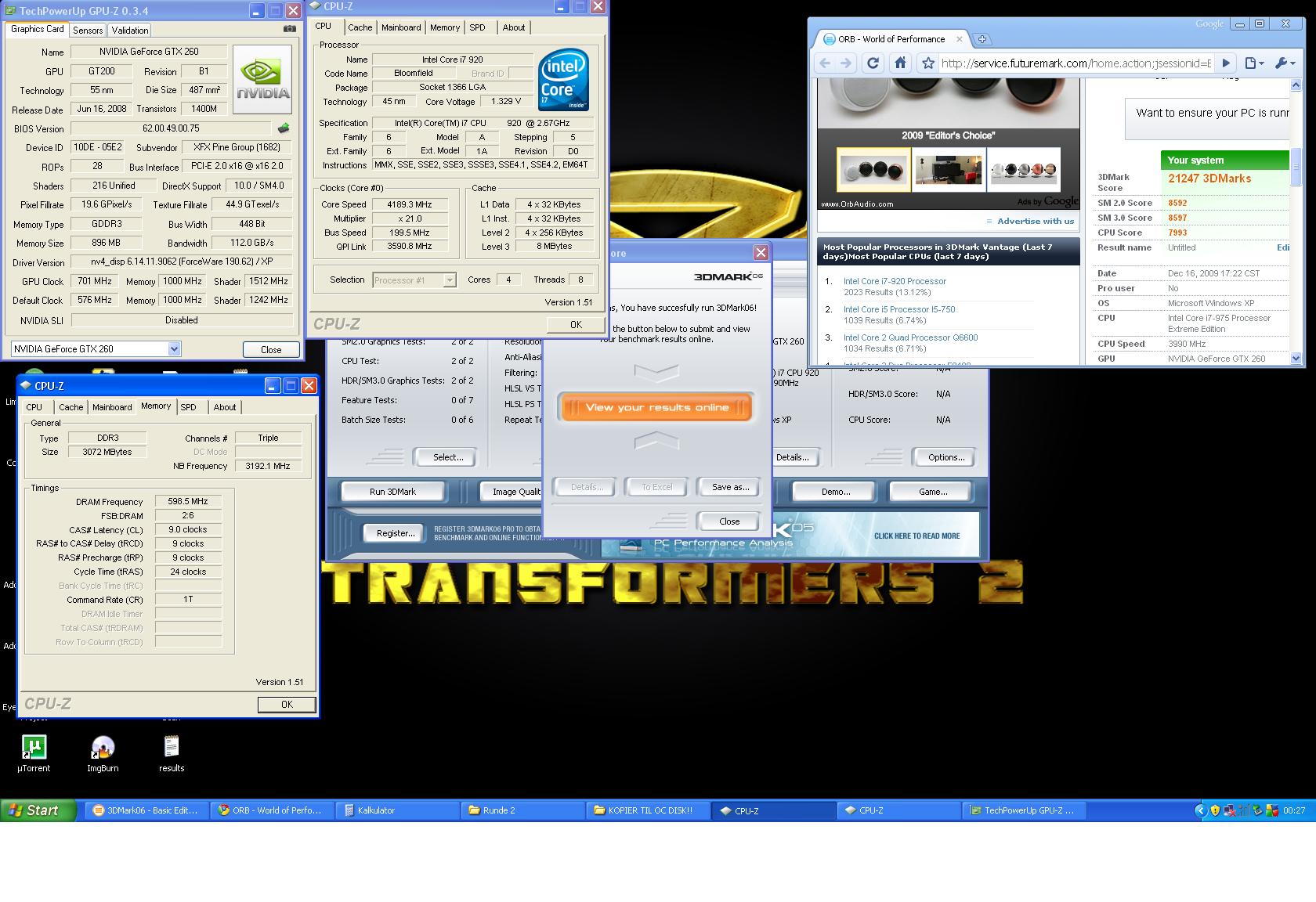Open Intel Core i5 Processor I5-750 link

coord(899,309)
